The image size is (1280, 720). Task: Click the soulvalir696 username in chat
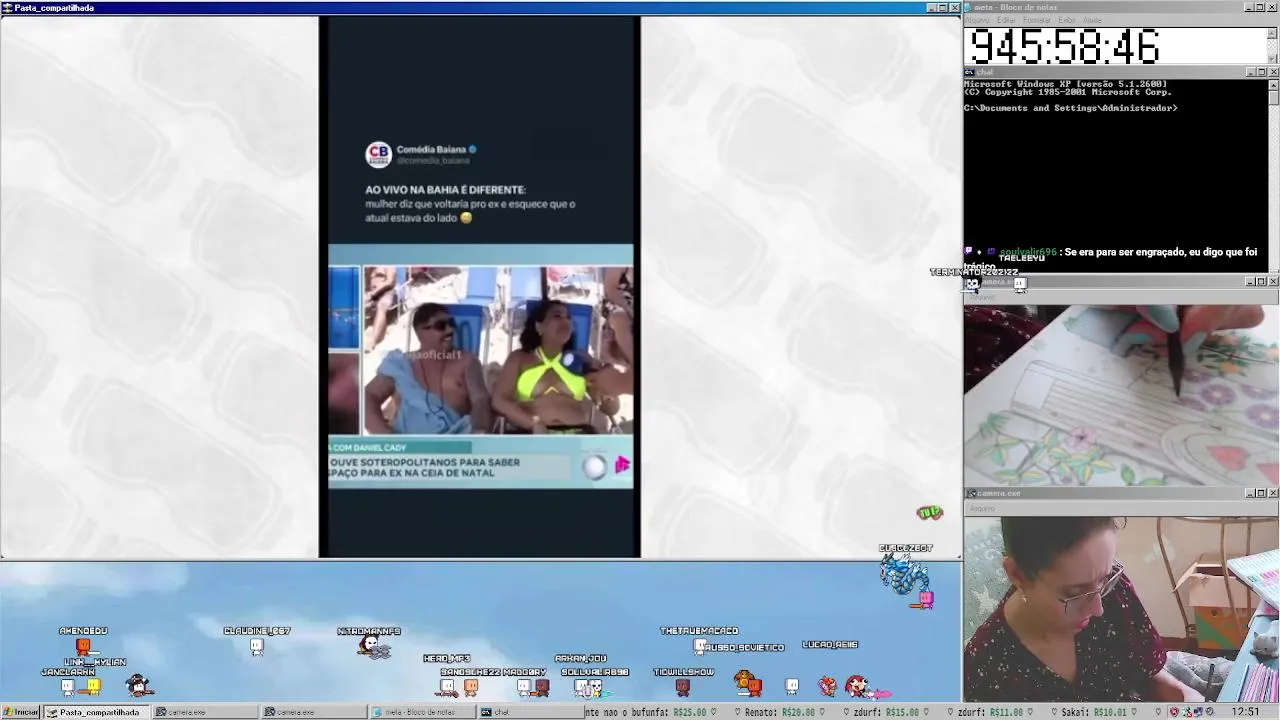pyautogui.click(x=1027, y=253)
